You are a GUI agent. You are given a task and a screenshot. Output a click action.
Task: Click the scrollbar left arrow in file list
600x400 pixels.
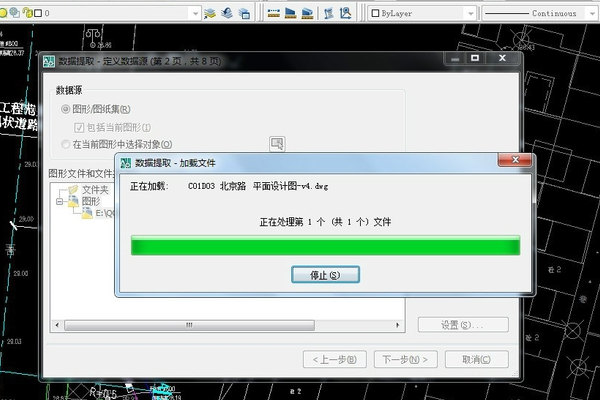[57, 325]
